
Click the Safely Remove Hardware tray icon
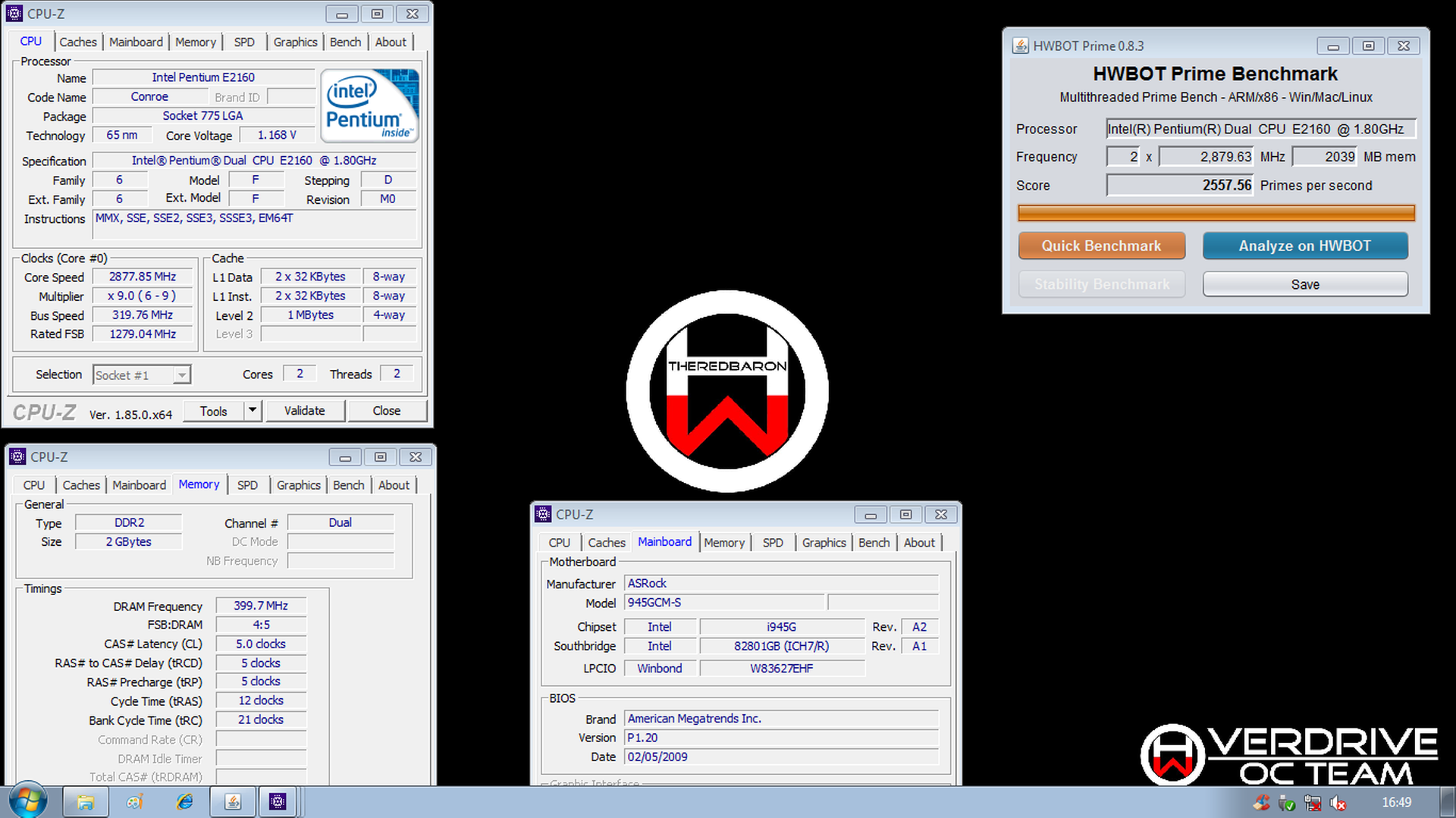1287,802
